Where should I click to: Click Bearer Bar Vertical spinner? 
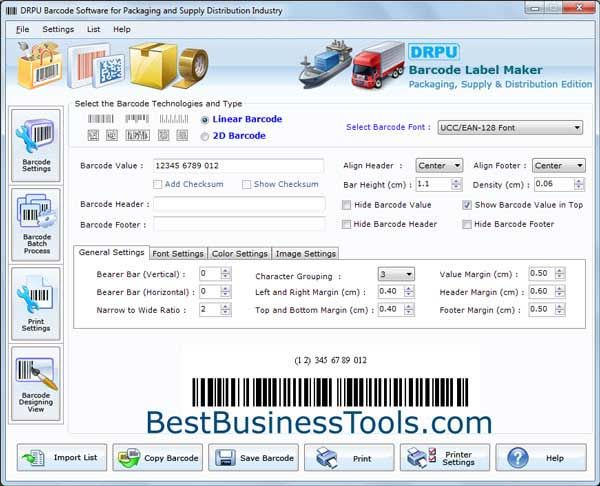click(225, 274)
